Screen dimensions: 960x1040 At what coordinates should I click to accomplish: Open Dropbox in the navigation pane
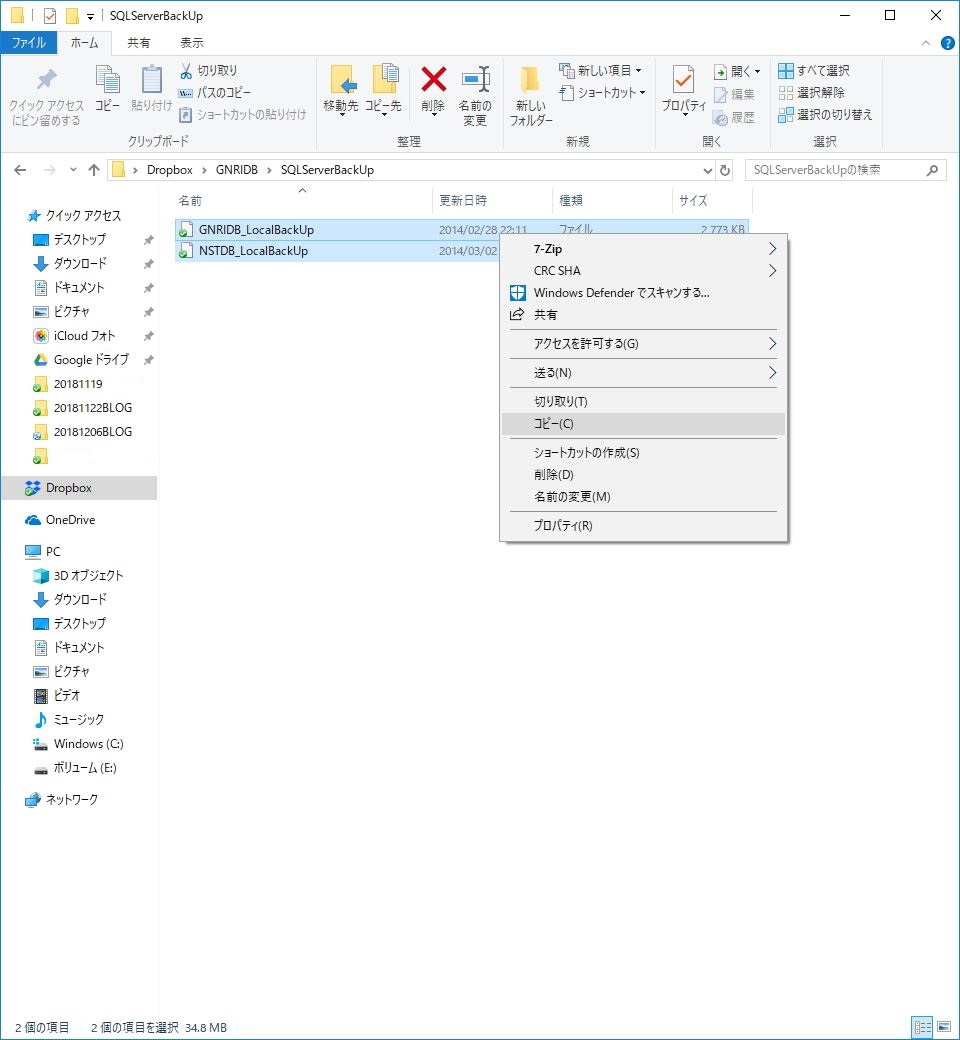pyautogui.click(x=68, y=488)
